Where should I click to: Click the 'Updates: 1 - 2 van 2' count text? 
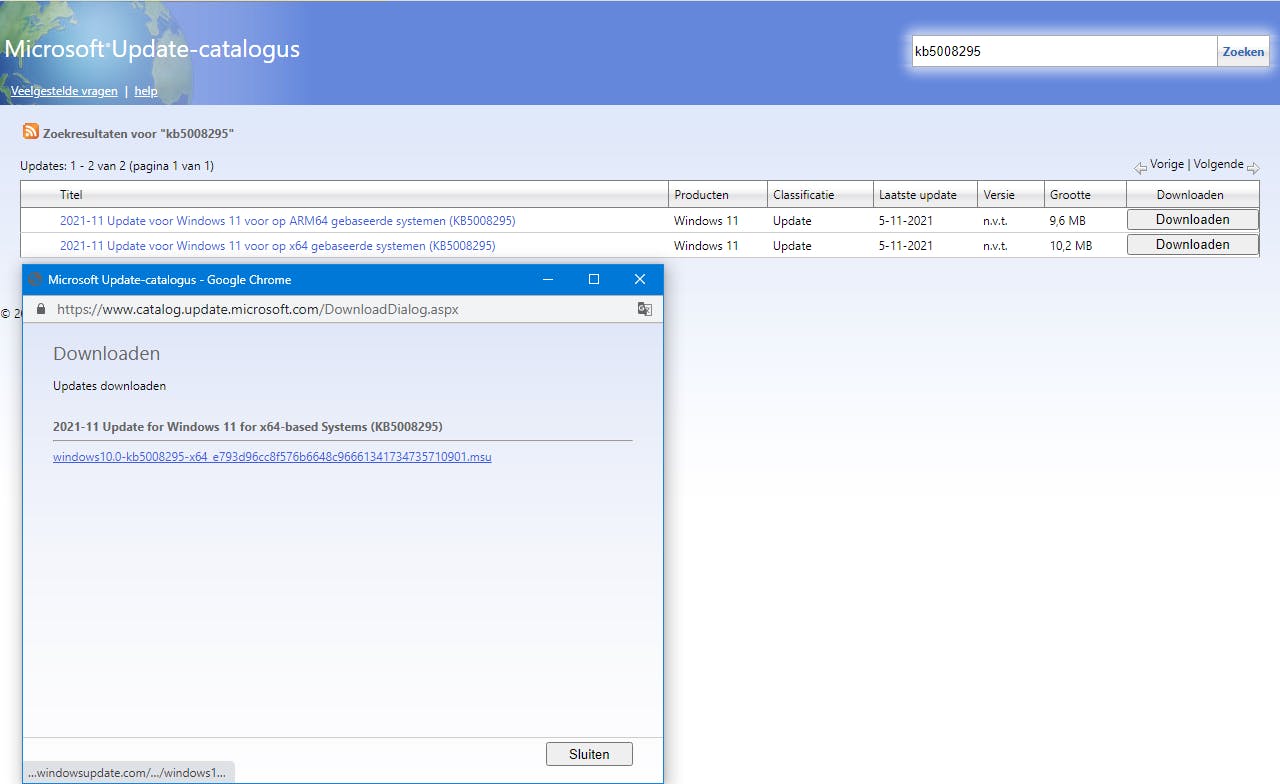[x=117, y=166]
